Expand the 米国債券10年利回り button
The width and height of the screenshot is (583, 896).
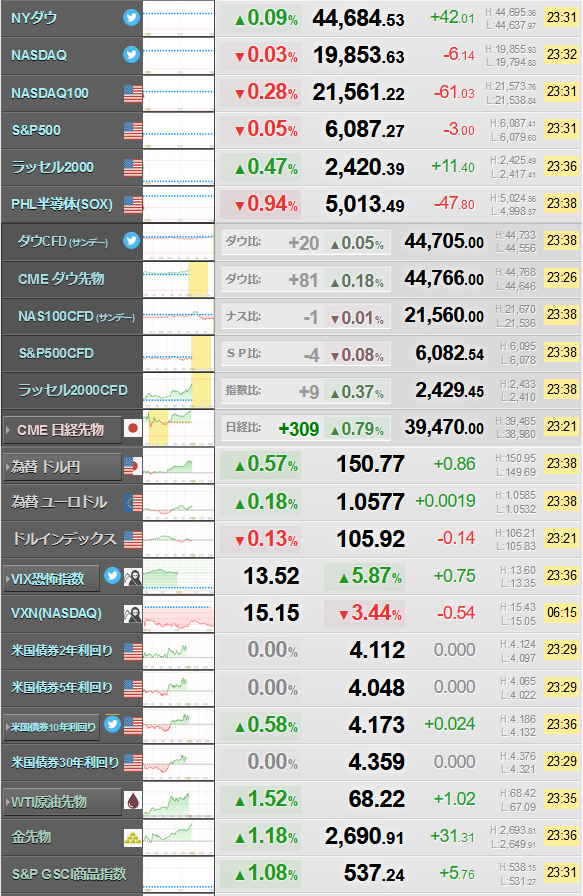coord(51,727)
